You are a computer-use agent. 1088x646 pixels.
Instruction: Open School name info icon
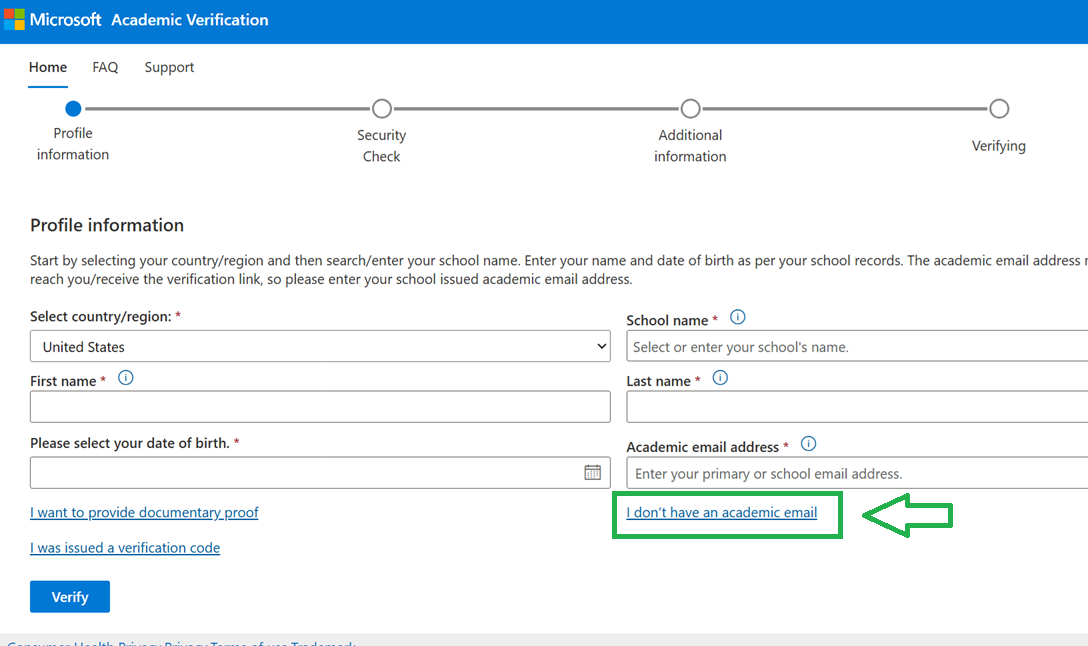(x=738, y=317)
